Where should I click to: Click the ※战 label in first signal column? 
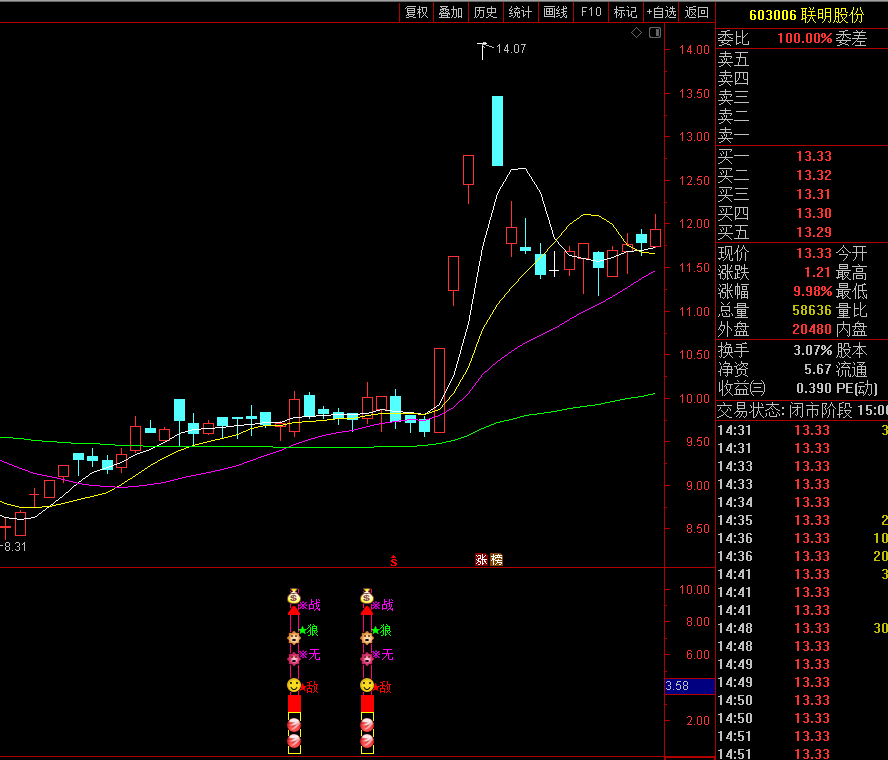(x=310, y=605)
